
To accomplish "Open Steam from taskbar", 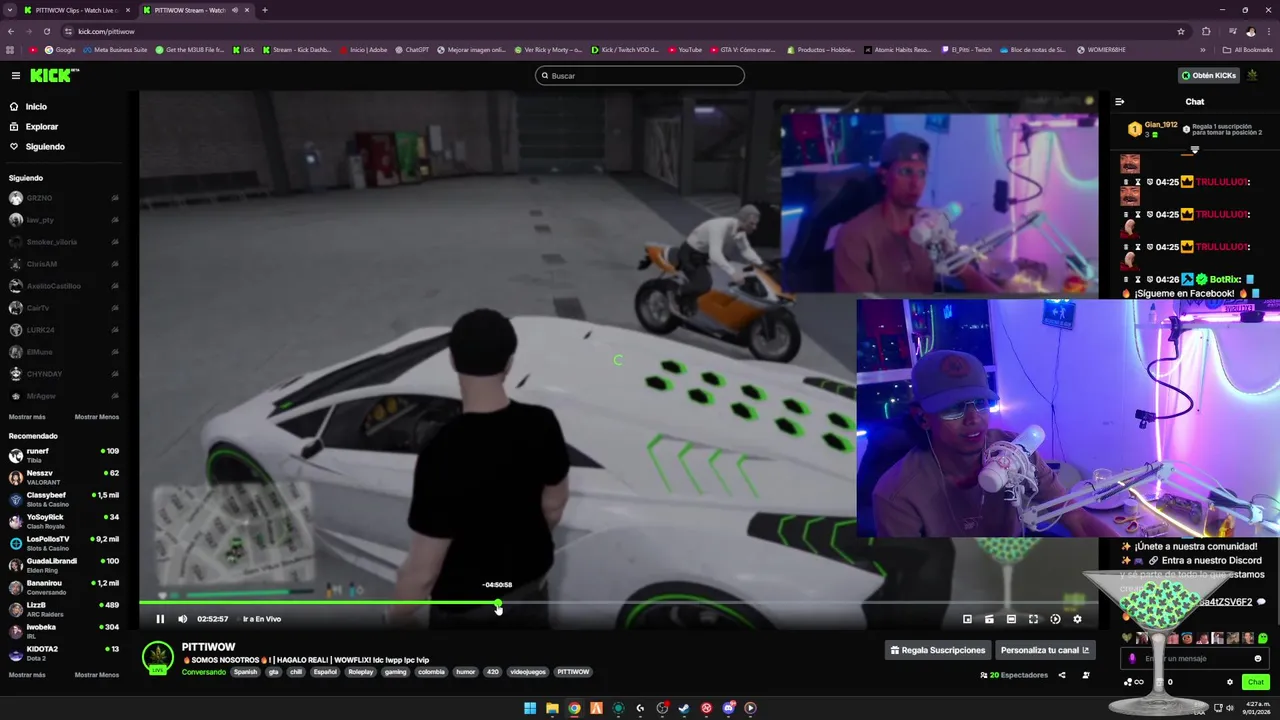I will click(684, 708).
